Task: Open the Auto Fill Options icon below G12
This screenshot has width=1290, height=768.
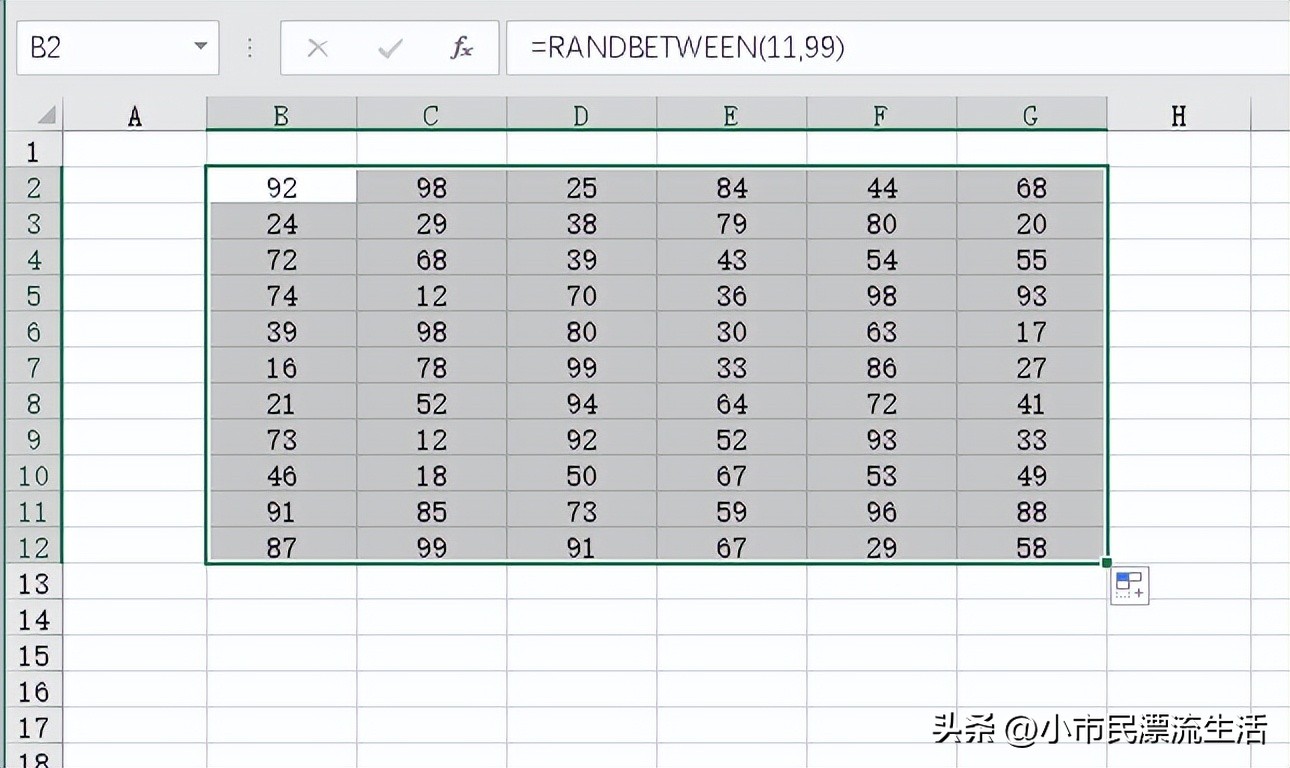Action: (1128, 585)
